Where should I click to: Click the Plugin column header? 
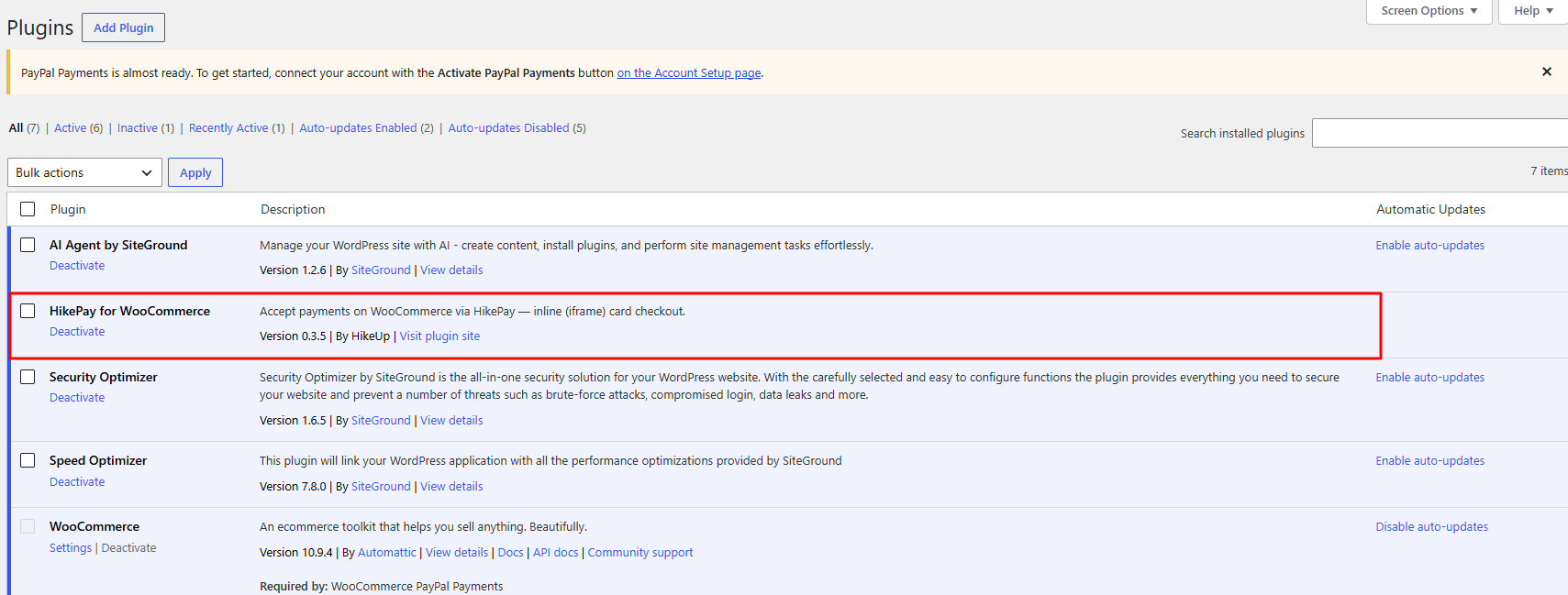click(x=68, y=210)
